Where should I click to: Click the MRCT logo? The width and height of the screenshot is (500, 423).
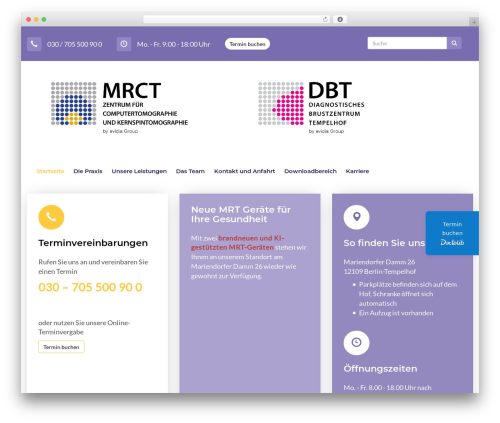[x=119, y=107]
